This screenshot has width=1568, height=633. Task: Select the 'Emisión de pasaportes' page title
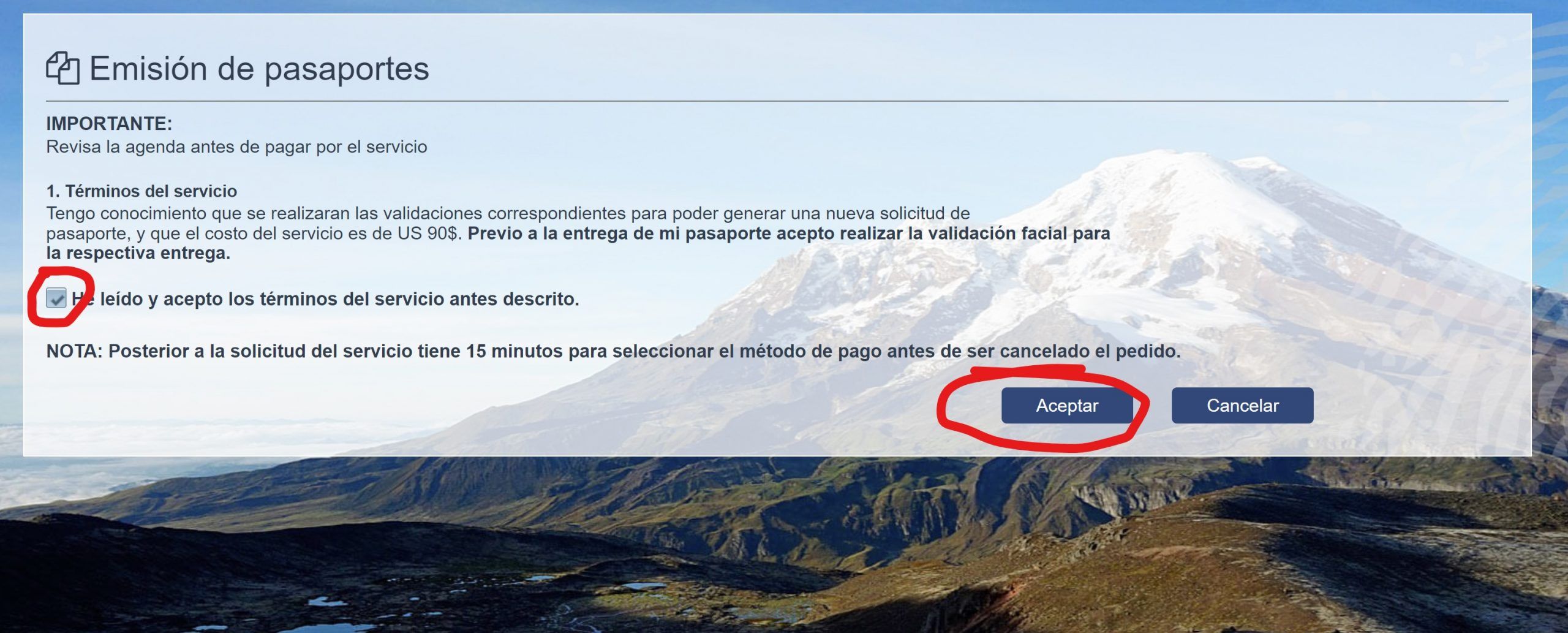point(259,68)
